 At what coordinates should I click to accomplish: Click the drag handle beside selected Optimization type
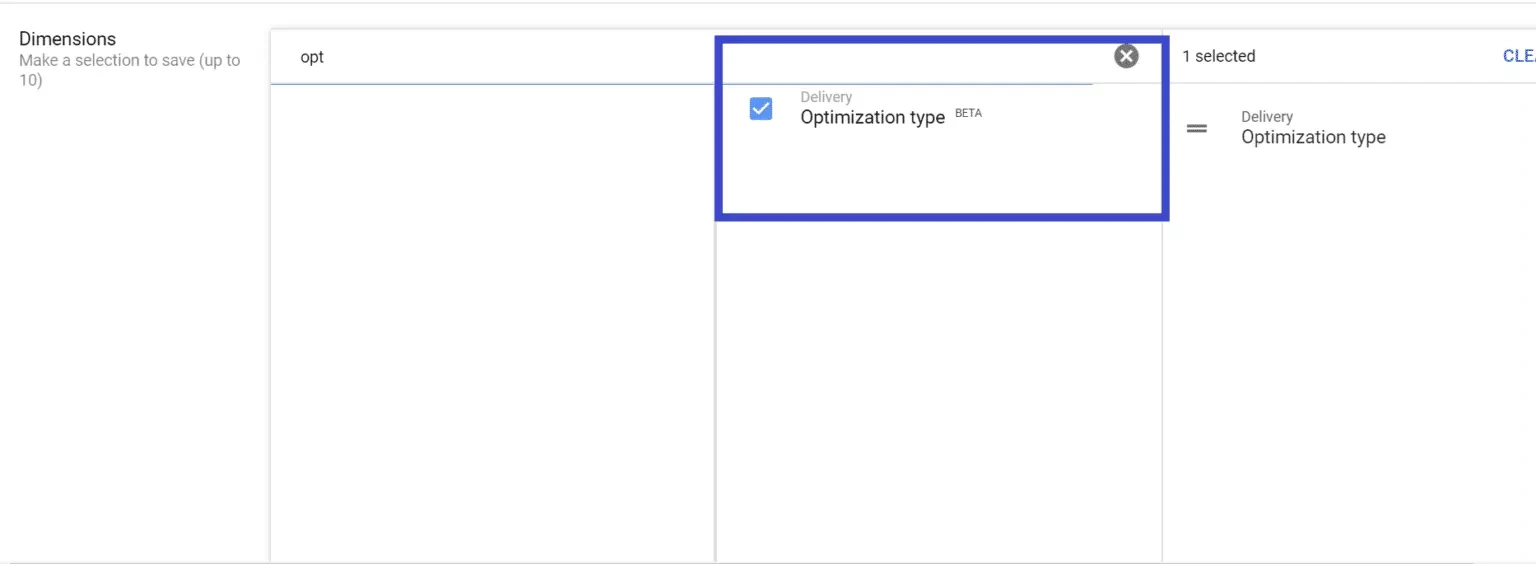(1196, 129)
